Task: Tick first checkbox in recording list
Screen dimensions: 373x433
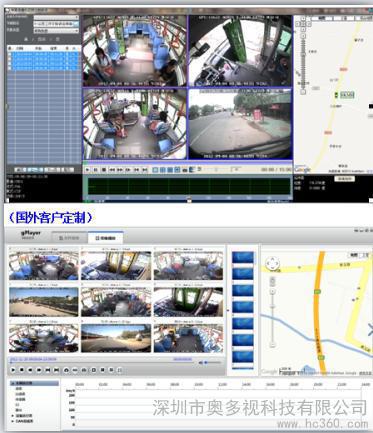Action: click(x=9, y=54)
